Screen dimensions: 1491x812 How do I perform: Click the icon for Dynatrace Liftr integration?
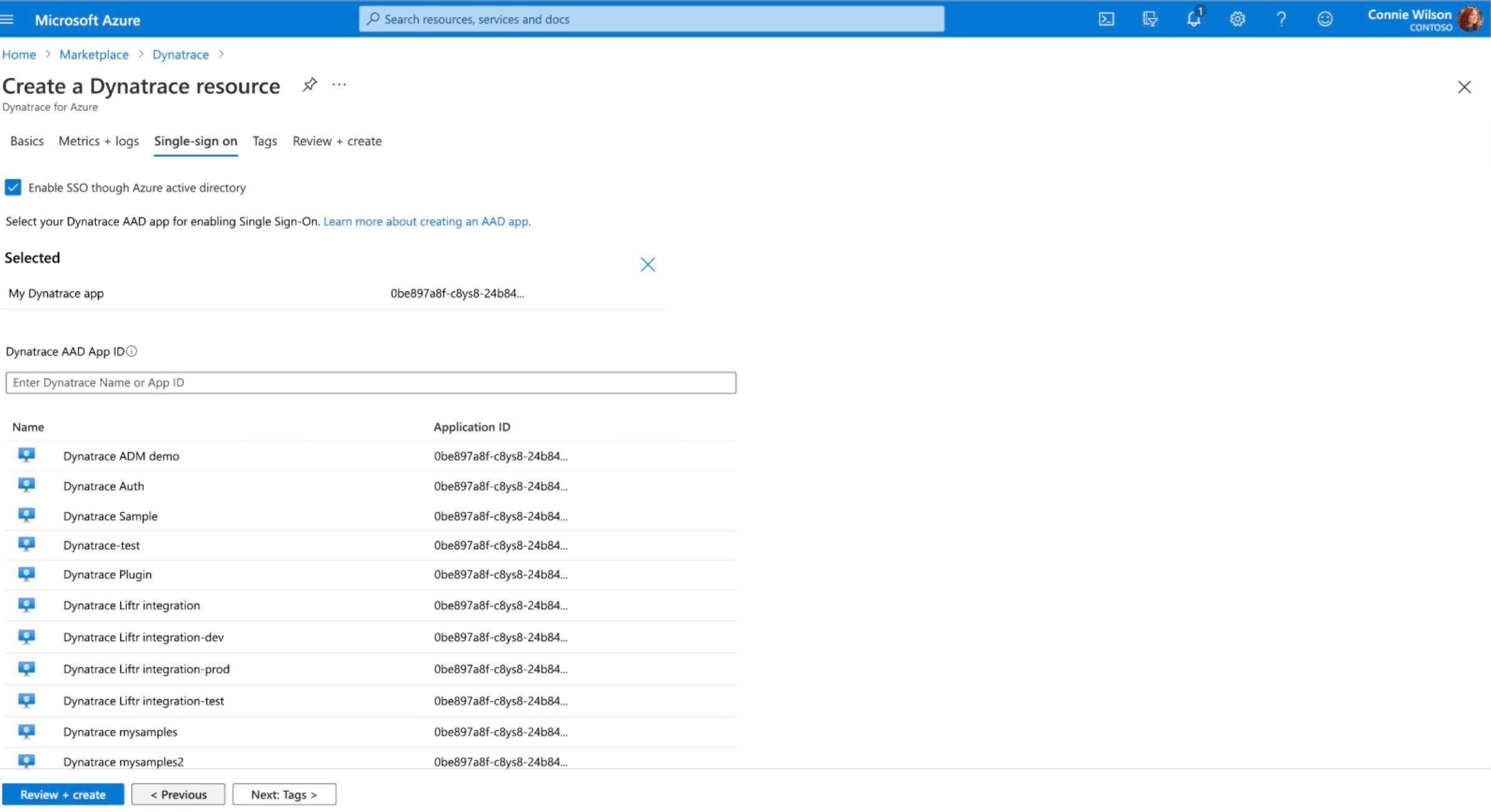(x=26, y=605)
